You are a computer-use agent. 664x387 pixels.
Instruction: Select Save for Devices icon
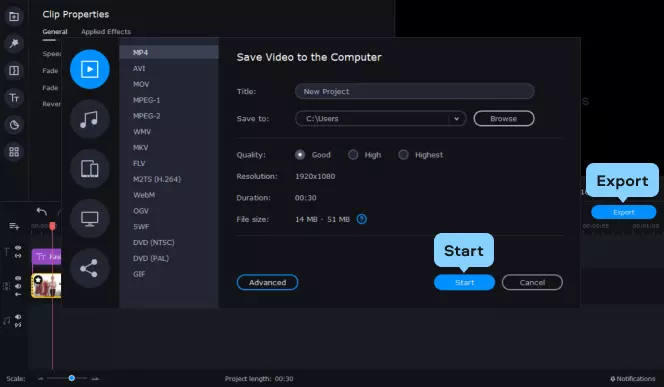(x=90, y=169)
